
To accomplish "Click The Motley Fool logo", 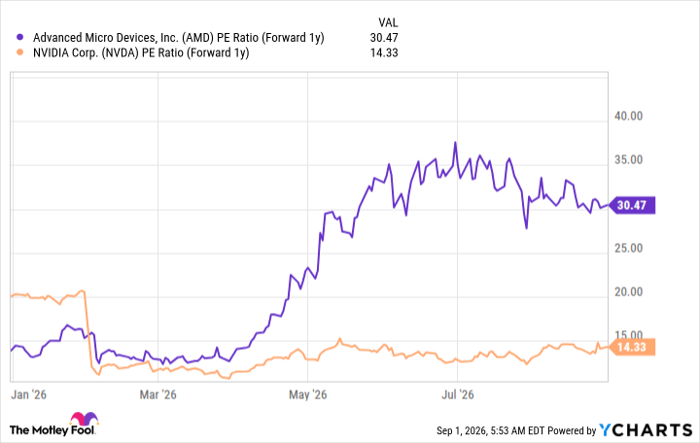I will [x=53, y=424].
